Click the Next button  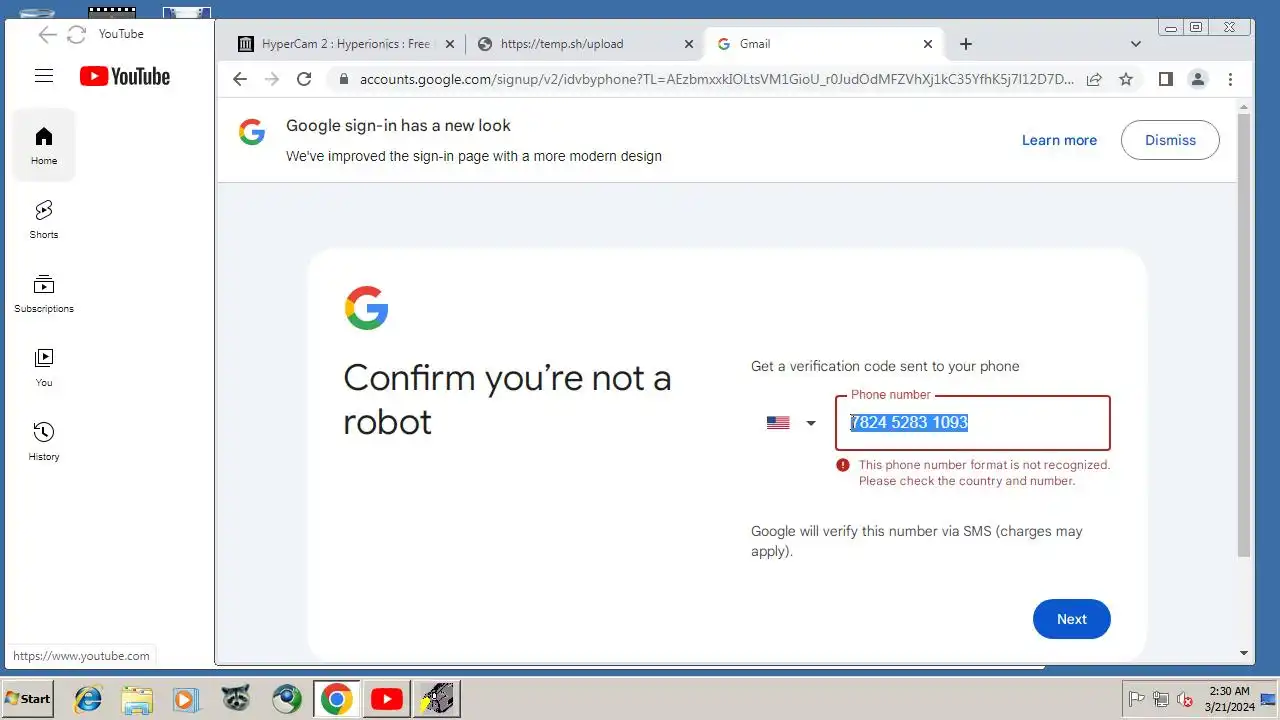pos(1071,619)
